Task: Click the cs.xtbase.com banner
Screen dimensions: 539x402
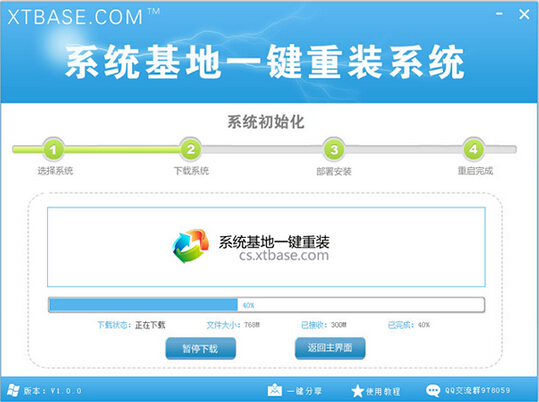Action: click(266, 247)
